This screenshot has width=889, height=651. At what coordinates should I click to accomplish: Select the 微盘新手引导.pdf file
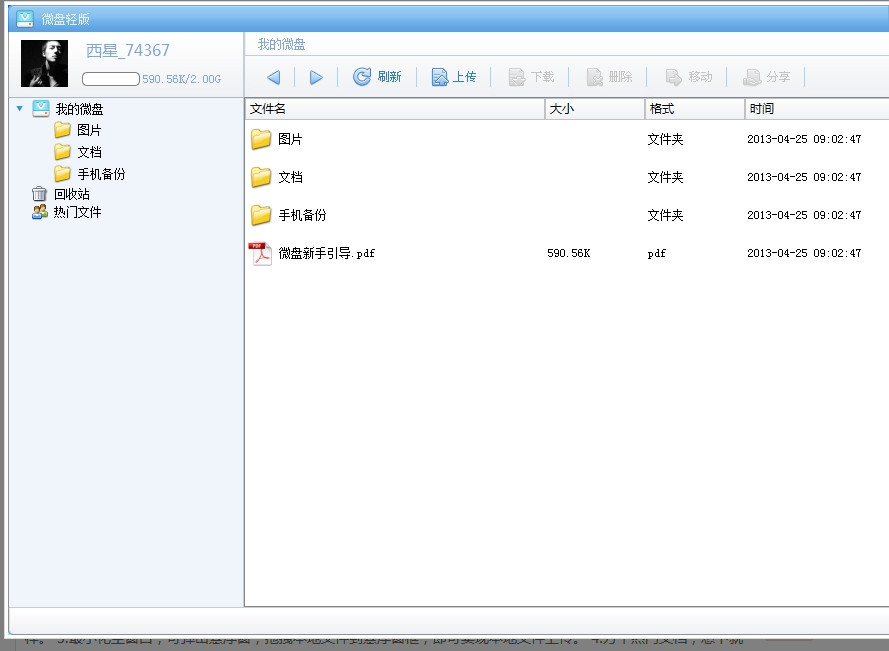pyautogui.click(x=326, y=254)
